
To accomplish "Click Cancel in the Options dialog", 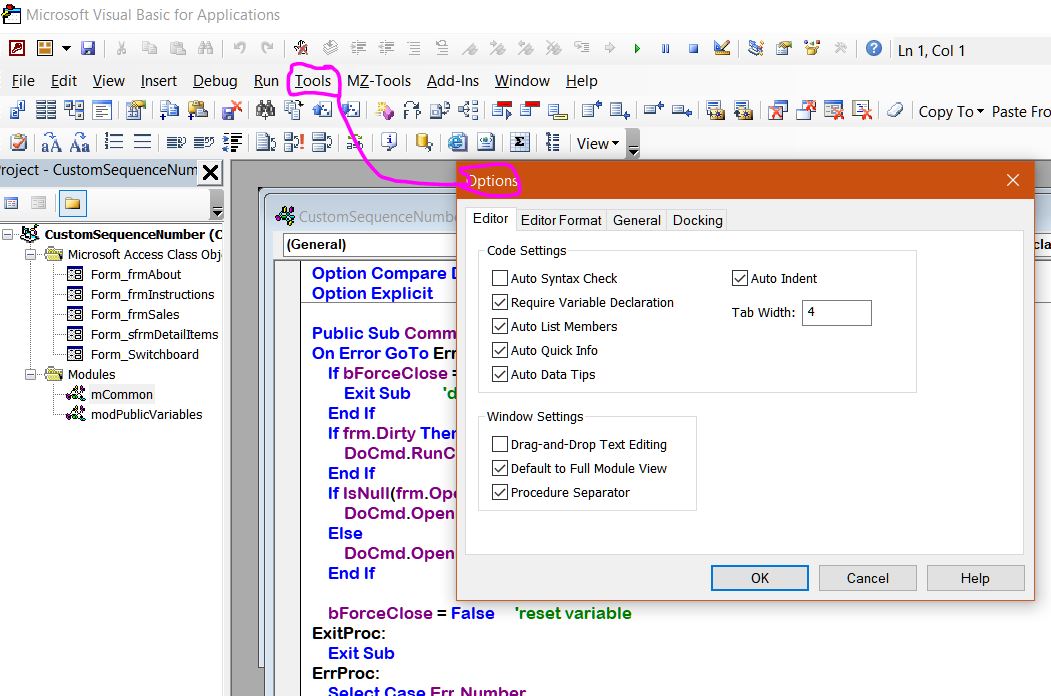I will (867, 578).
